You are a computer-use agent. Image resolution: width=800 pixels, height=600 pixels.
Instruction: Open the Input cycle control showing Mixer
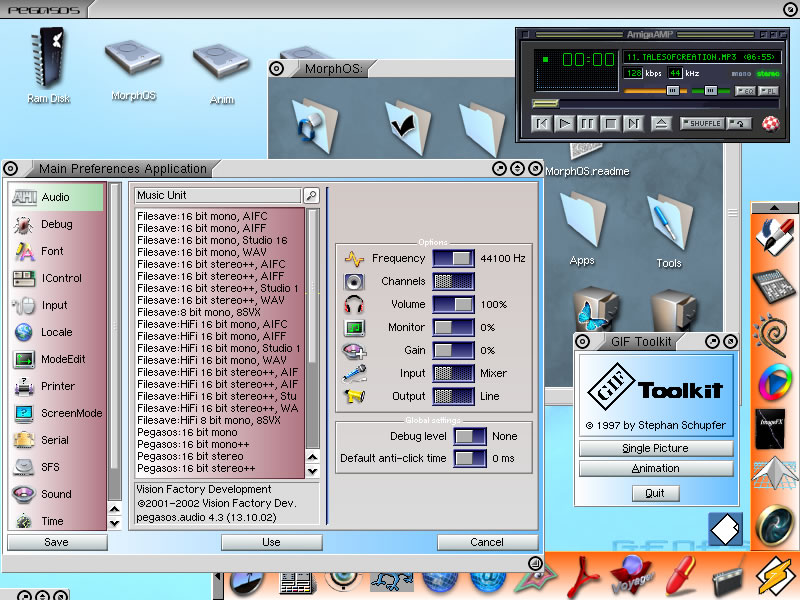tap(454, 373)
